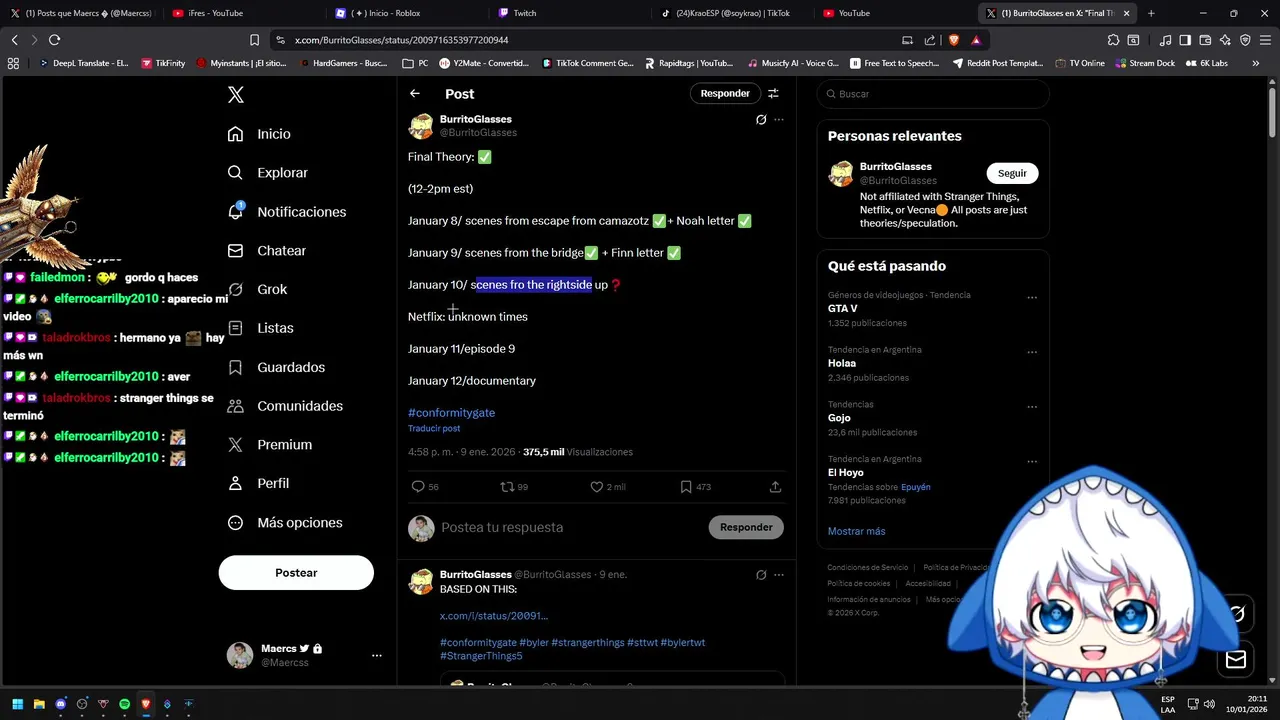The width and height of the screenshot is (1280, 720).
Task: Open Holaa trend options dots
Action: tap(1032, 352)
